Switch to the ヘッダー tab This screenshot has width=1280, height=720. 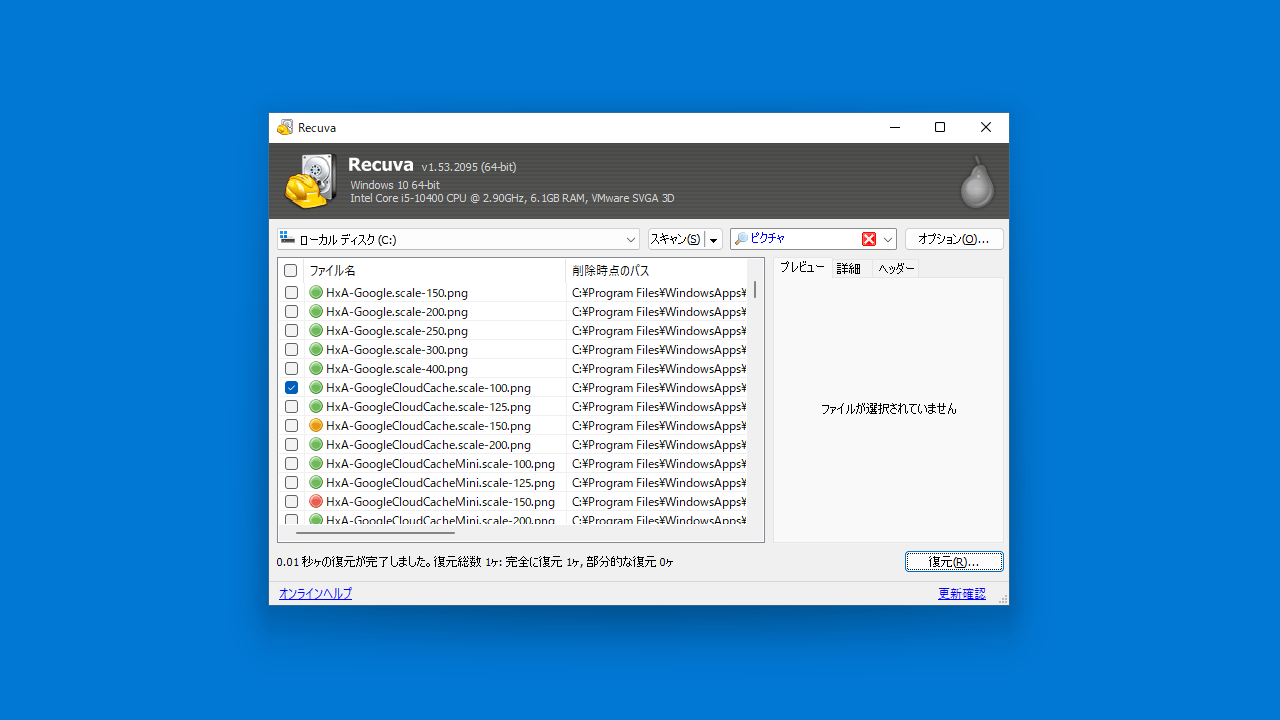pos(896,268)
